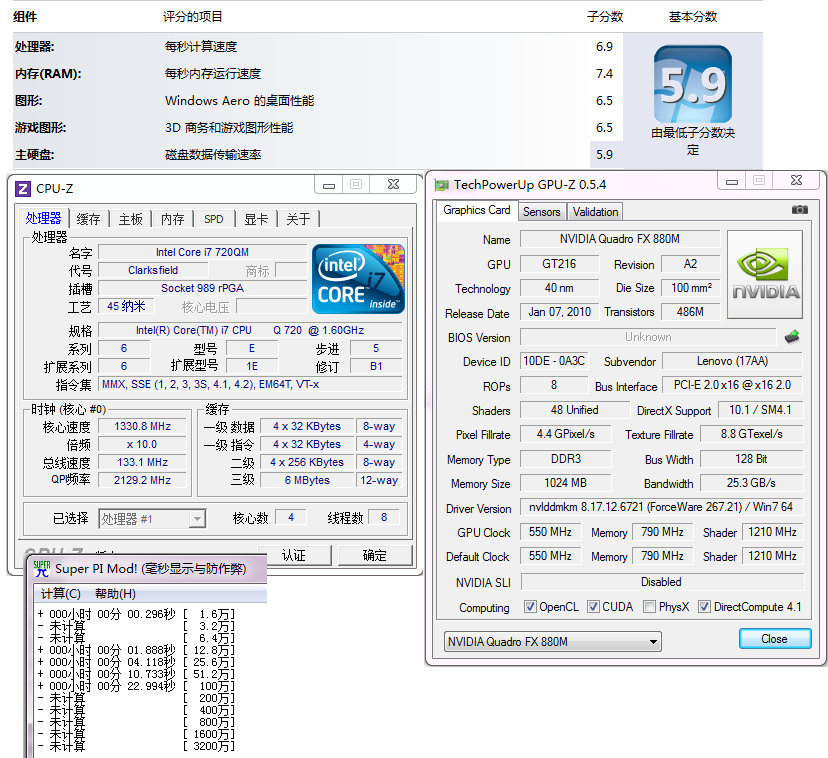This screenshot has width=828, height=758.
Task: Switch to the Sensors tab in GPU-Z
Action: [x=541, y=212]
